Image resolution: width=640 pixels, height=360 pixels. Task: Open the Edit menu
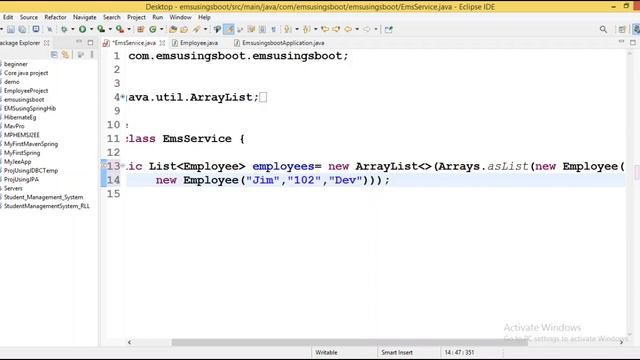[8, 18]
